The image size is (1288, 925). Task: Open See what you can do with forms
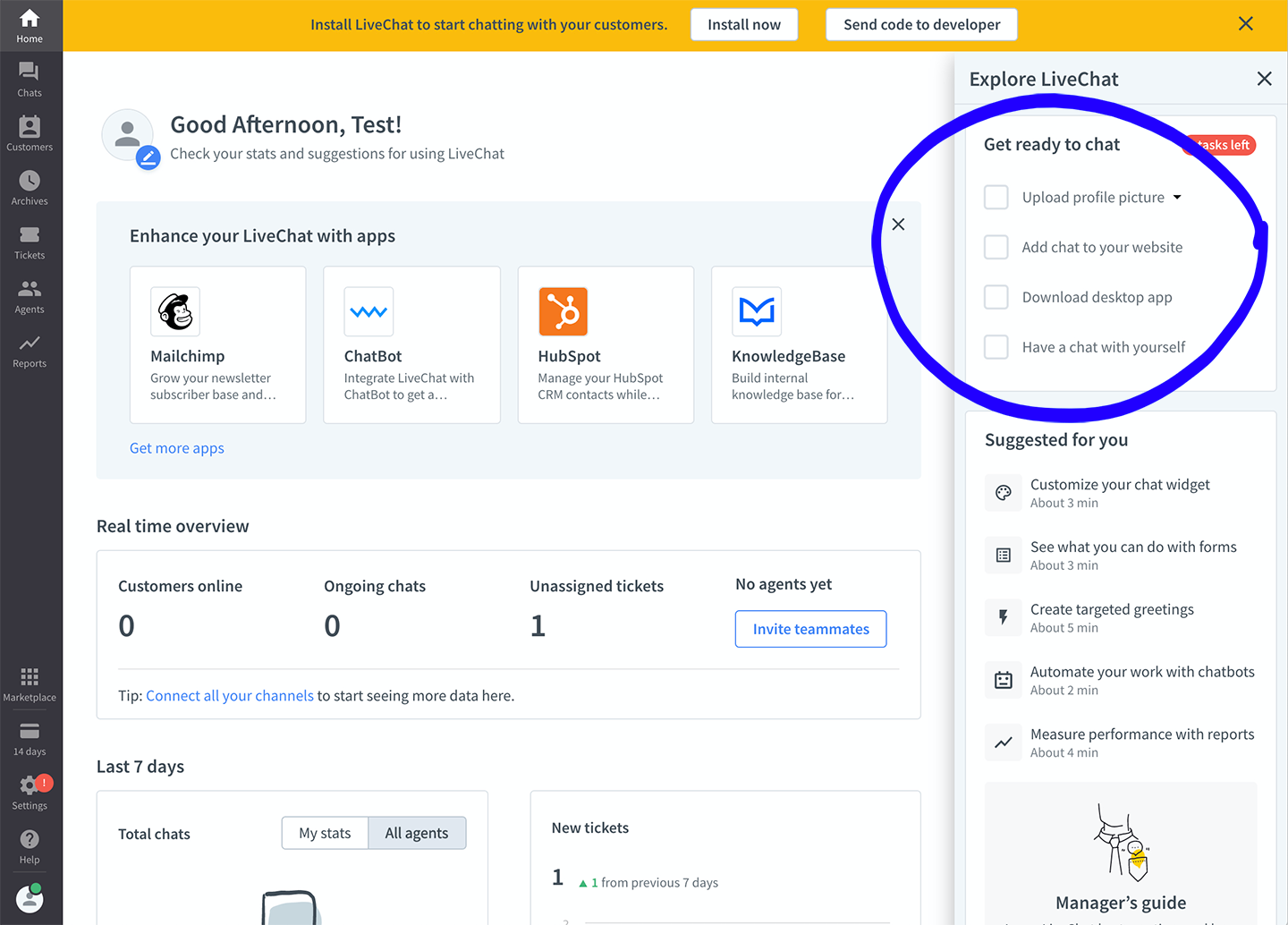[1120, 556]
